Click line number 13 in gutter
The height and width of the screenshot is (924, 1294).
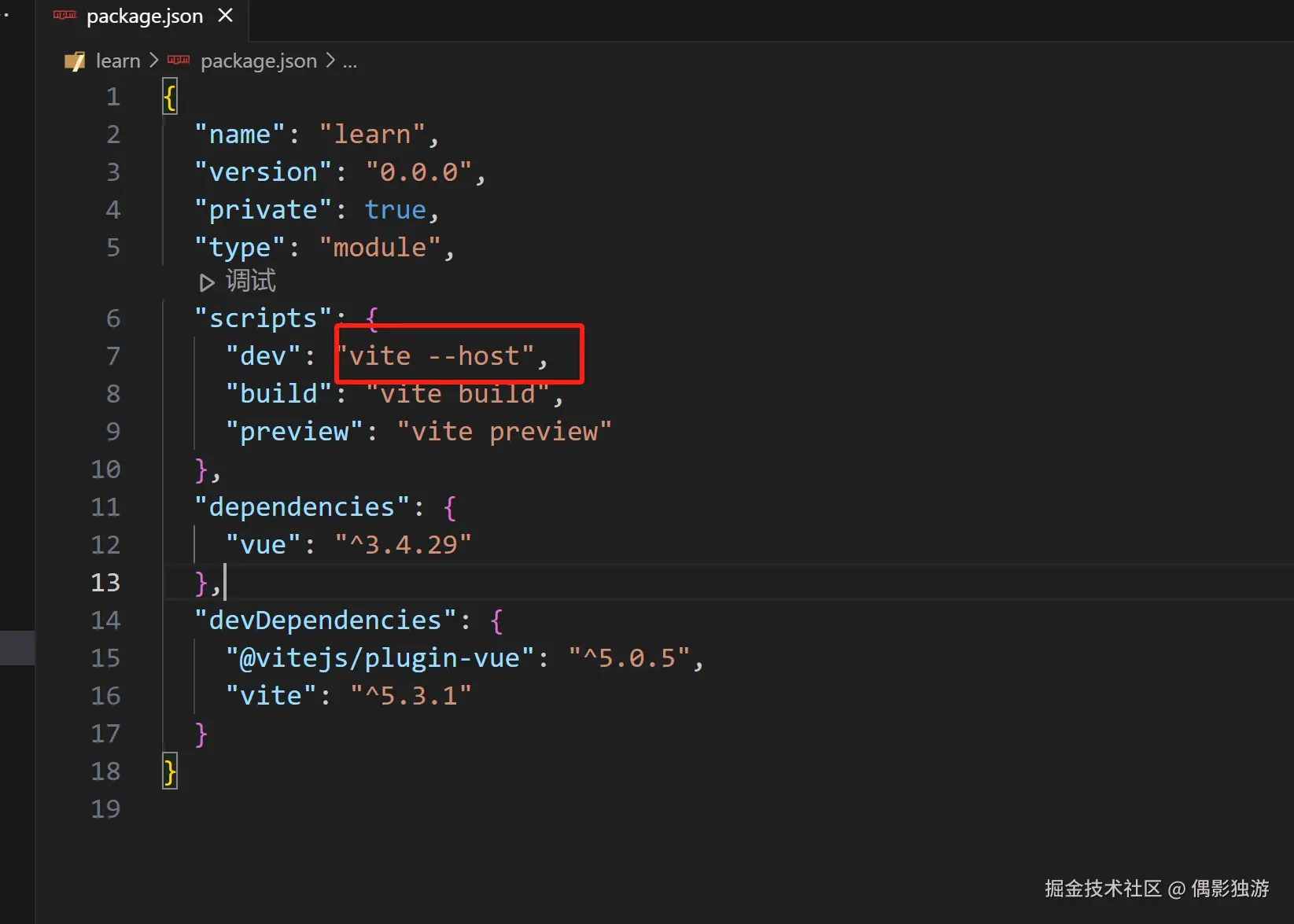coord(105,583)
